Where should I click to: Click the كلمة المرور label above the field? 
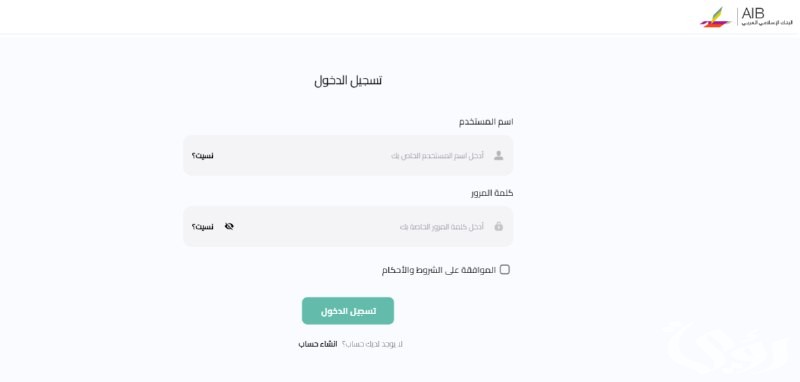pos(492,193)
